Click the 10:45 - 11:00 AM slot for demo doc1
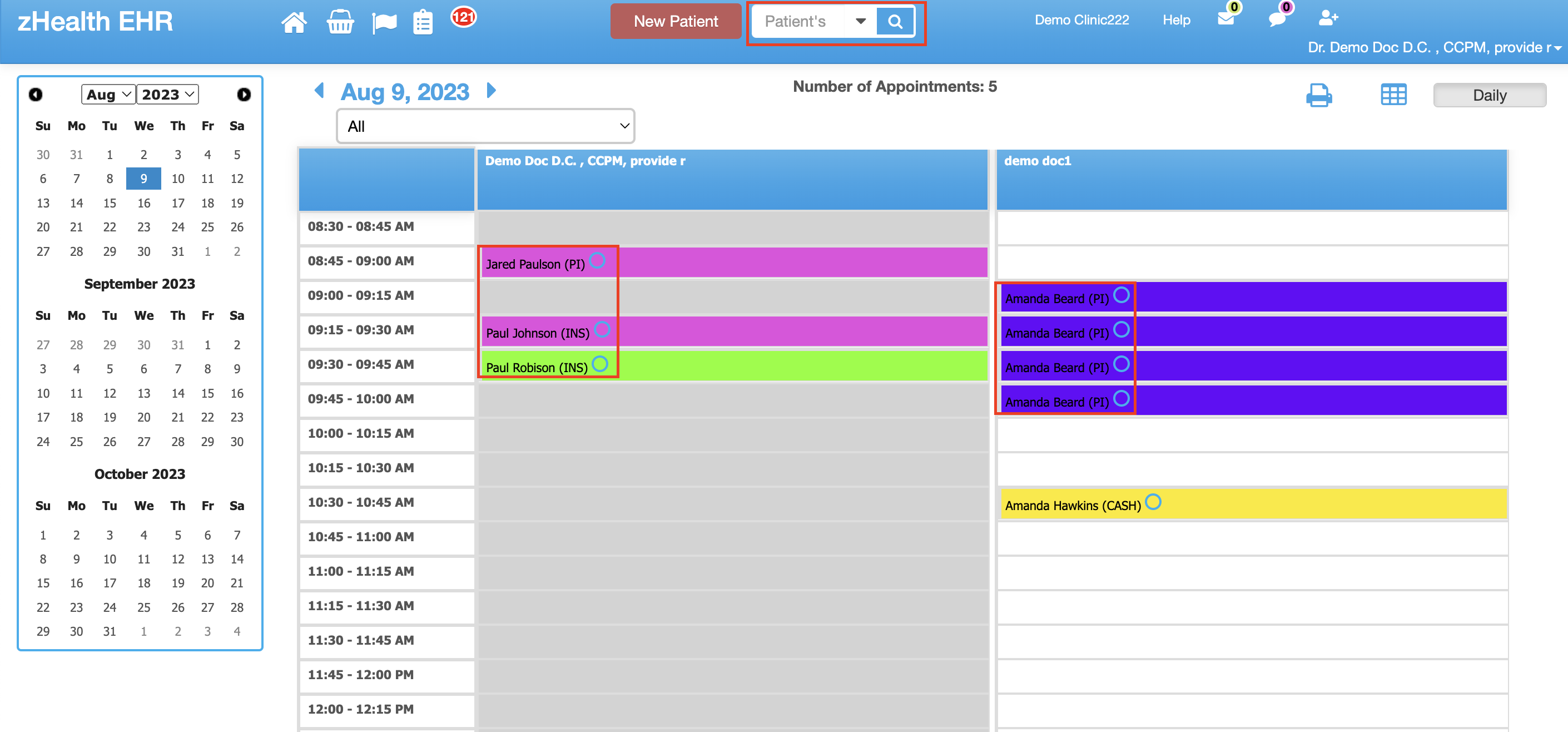This screenshot has width=1568, height=732. pos(1252,538)
